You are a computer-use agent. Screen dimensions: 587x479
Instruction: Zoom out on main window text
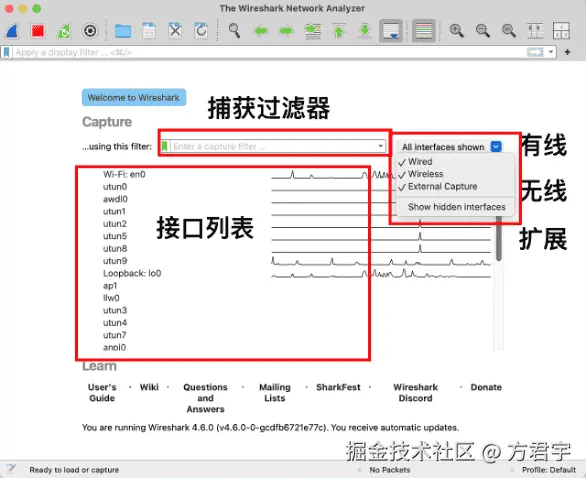coord(483,31)
